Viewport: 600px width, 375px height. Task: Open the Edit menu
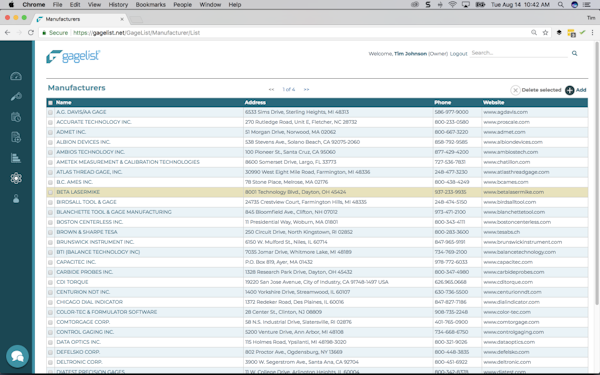point(75,5)
